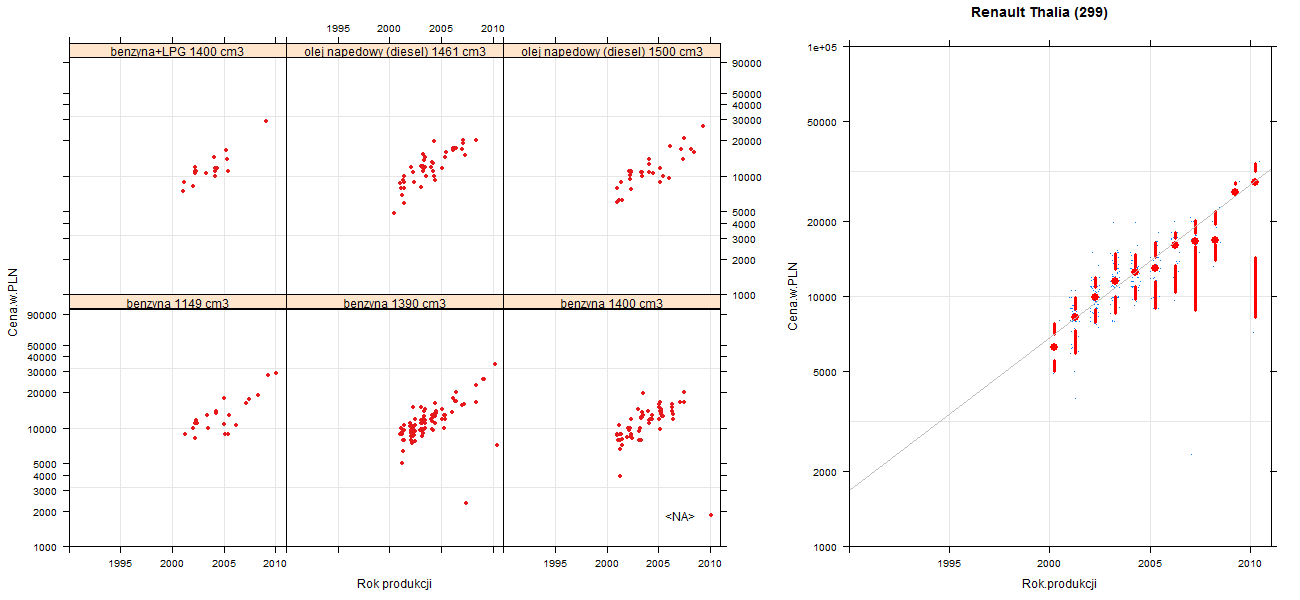This screenshot has height=600, width=1300.
Task: Select the "olej napedowy (diesel) 1500 cm3" panel strip
Action: 612,50
